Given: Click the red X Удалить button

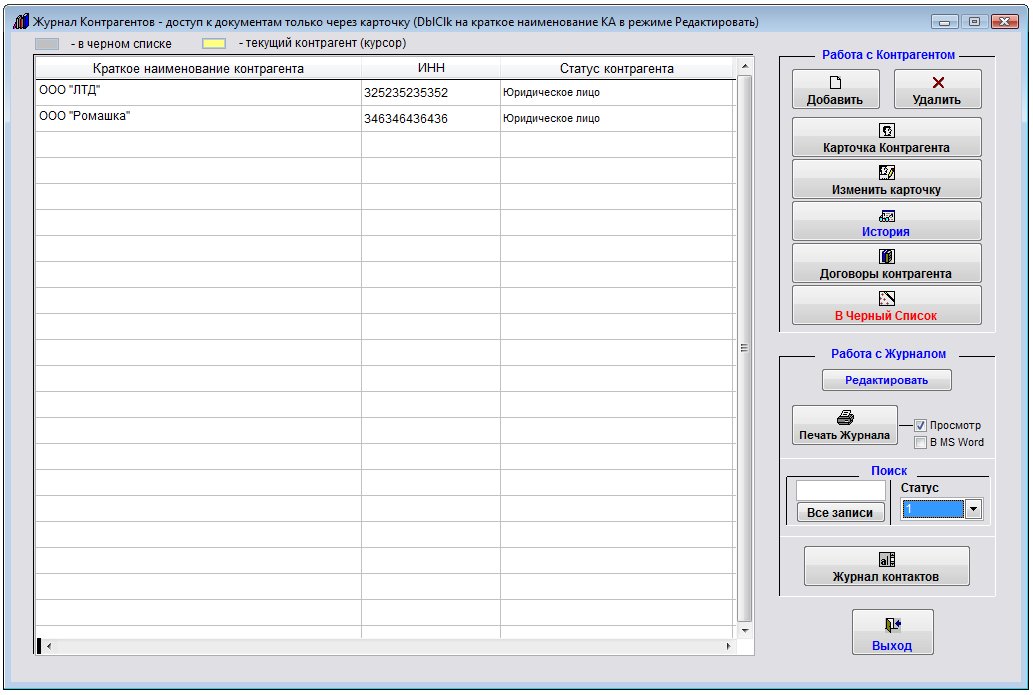Looking at the screenshot, I should click(x=937, y=90).
